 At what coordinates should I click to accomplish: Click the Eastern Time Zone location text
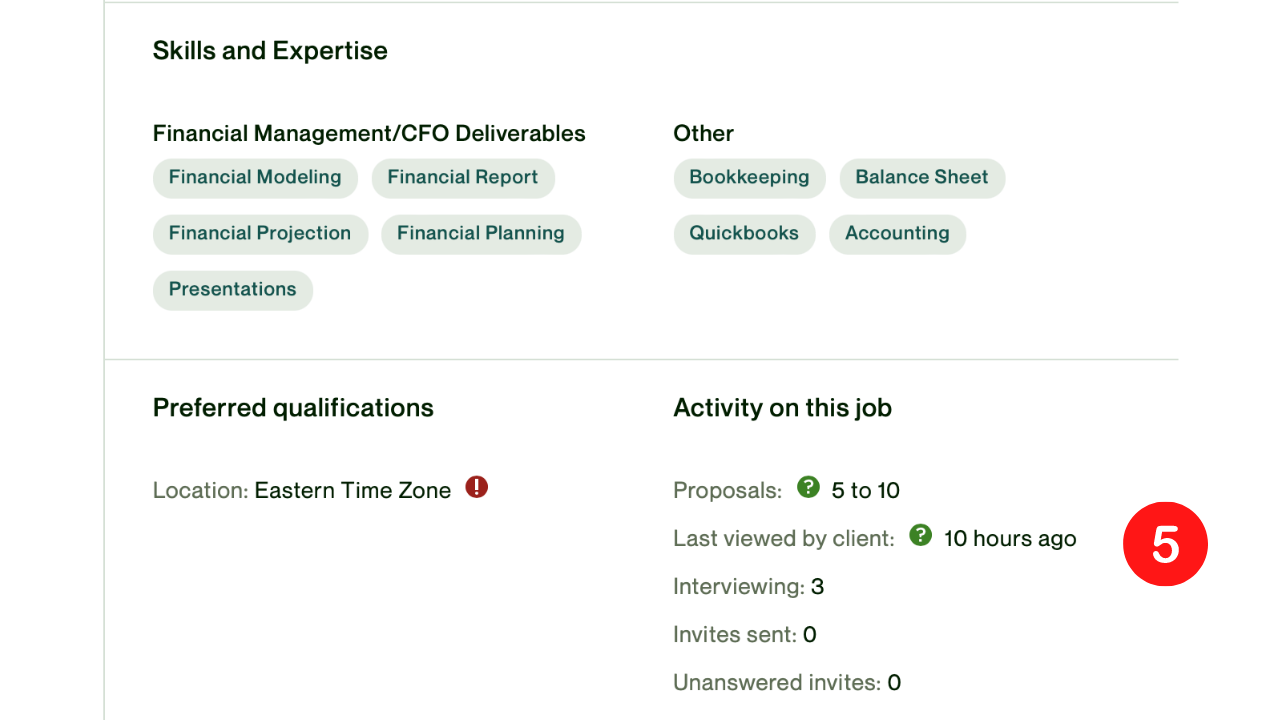point(353,491)
